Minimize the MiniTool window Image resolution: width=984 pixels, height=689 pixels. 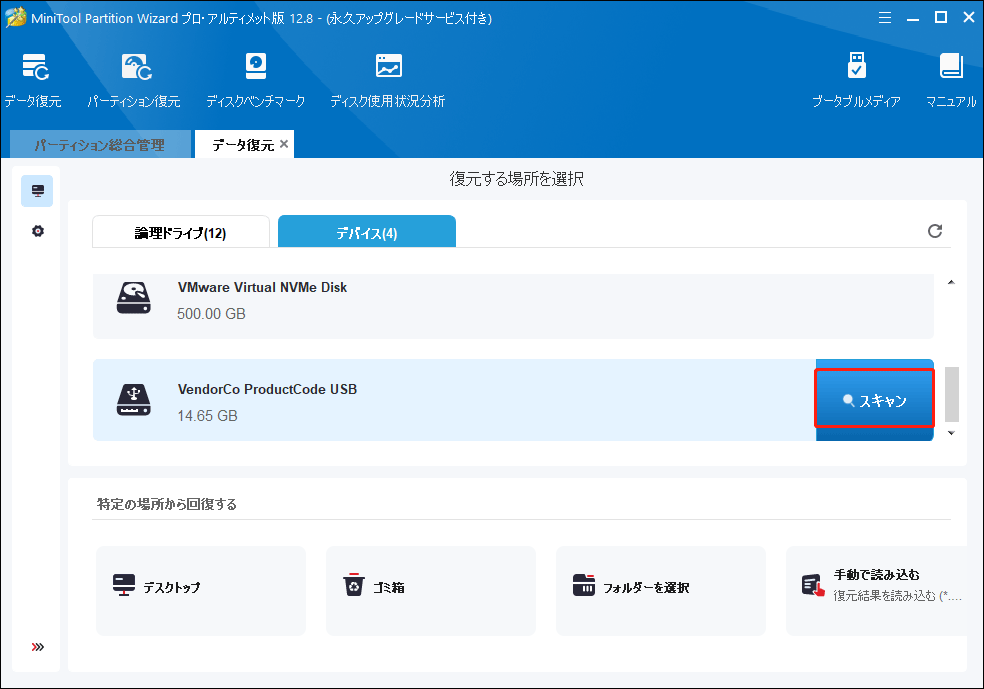coord(913,18)
